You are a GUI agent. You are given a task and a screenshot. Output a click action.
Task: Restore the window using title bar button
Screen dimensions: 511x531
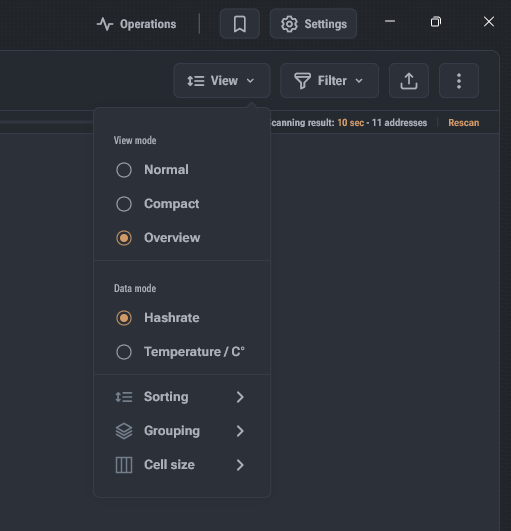[x=436, y=22]
